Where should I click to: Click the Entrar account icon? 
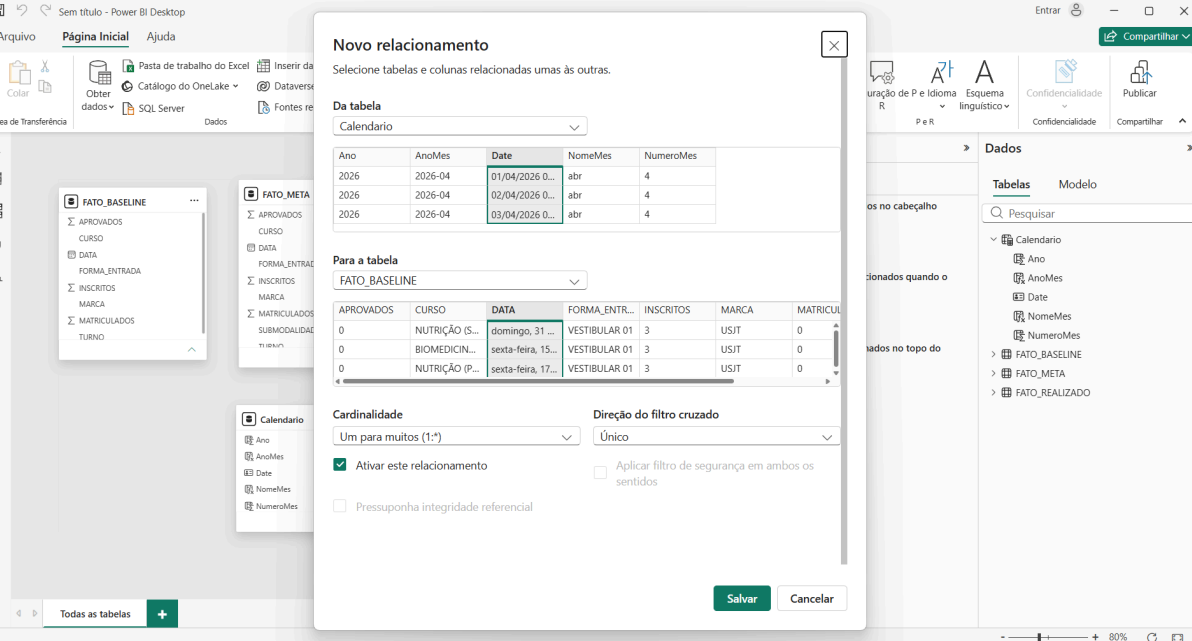point(1076,11)
